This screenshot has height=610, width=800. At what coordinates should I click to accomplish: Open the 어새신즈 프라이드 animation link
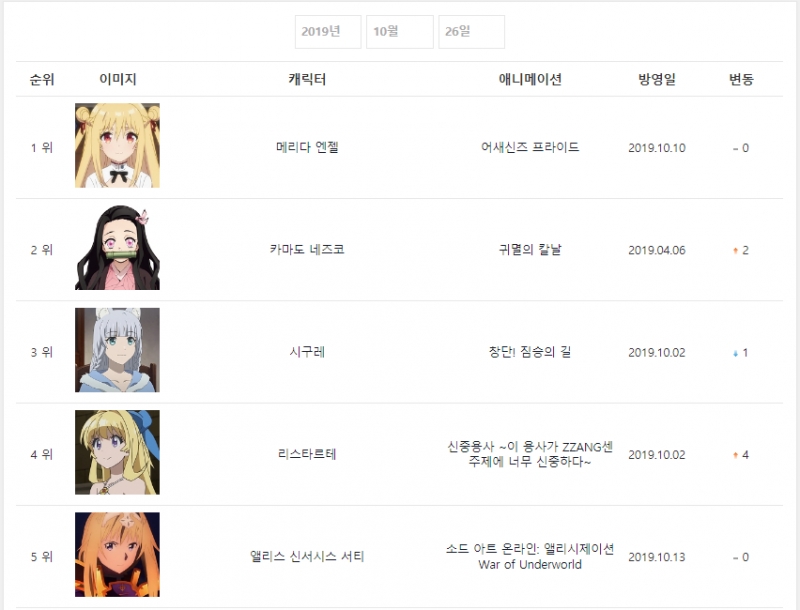tap(530, 147)
